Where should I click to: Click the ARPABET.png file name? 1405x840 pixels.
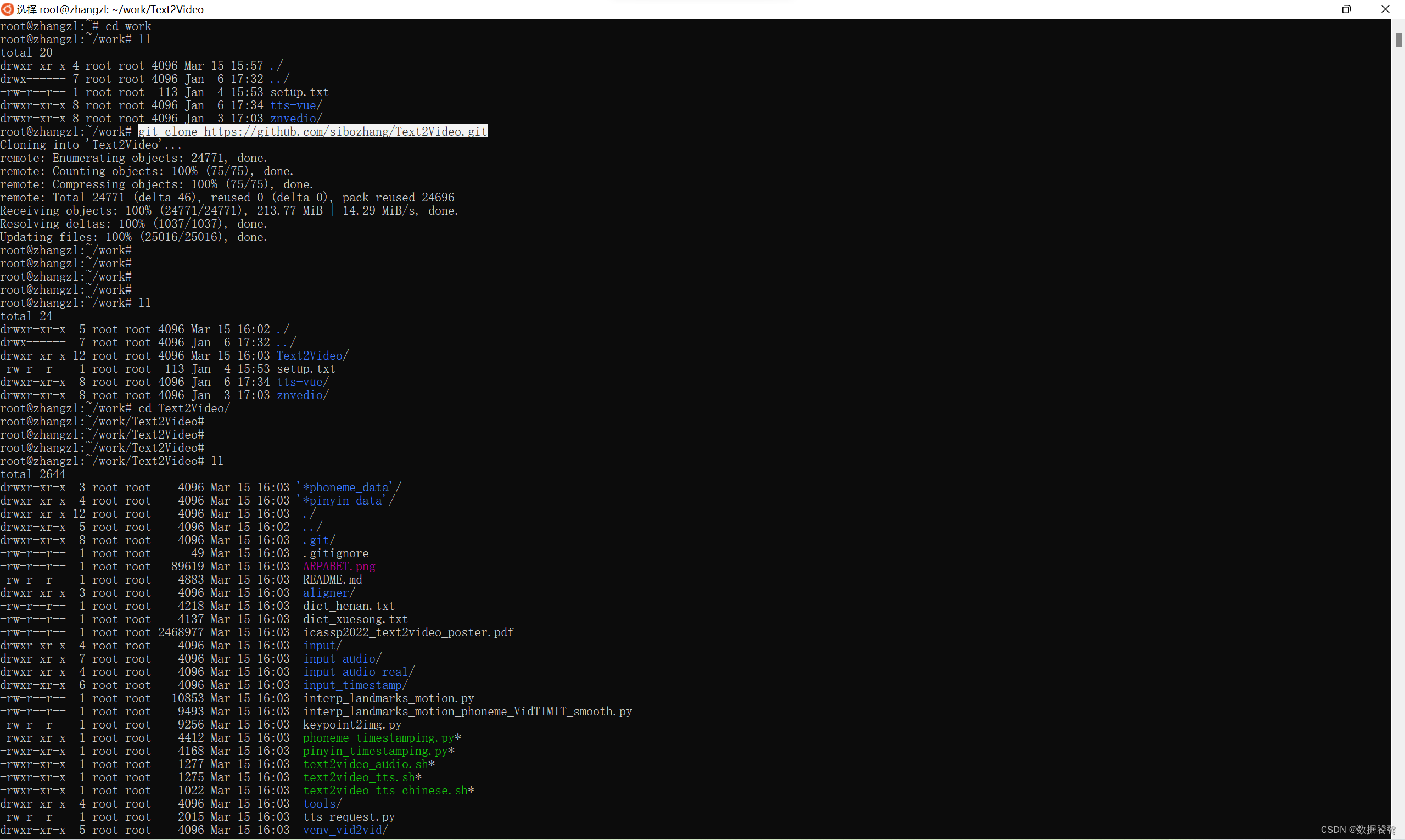[339, 566]
